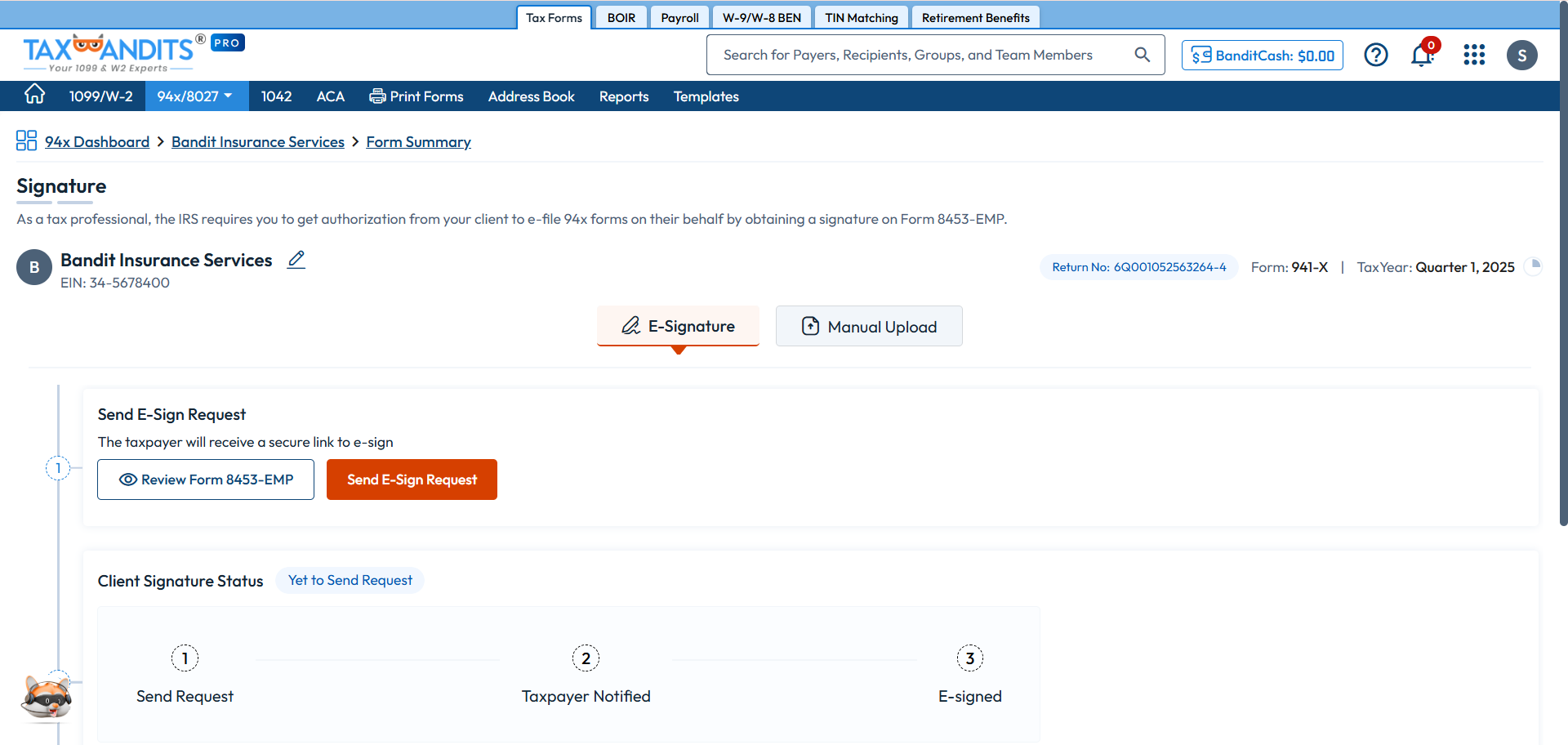Open the raccoon chat assistant
Screen dimensions: 1568x745
pos(47,697)
